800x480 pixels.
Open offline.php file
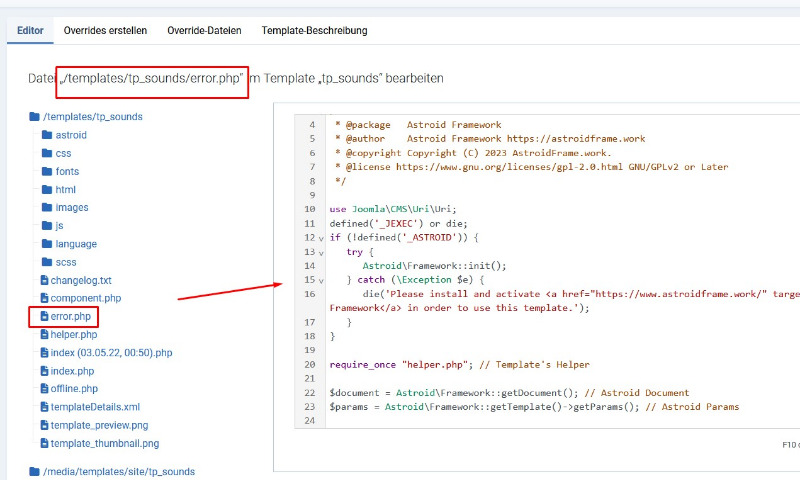(x=74, y=389)
